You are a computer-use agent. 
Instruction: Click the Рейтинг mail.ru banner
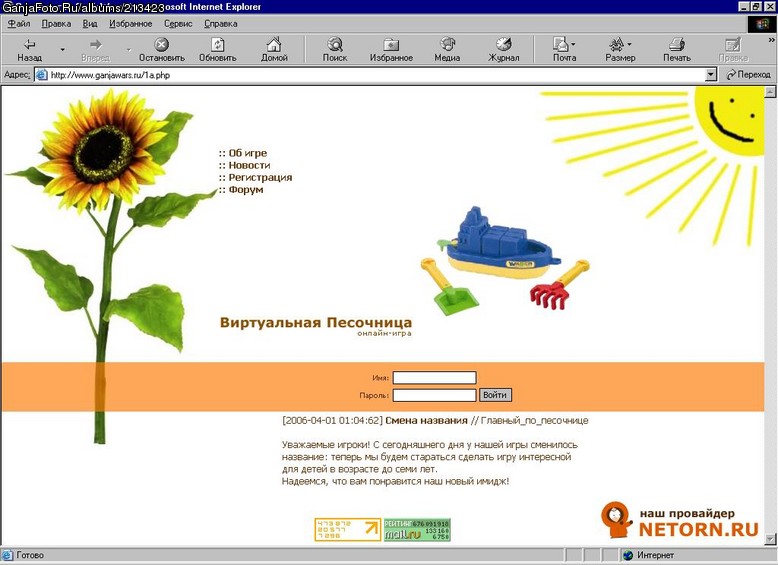pos(417,530)
